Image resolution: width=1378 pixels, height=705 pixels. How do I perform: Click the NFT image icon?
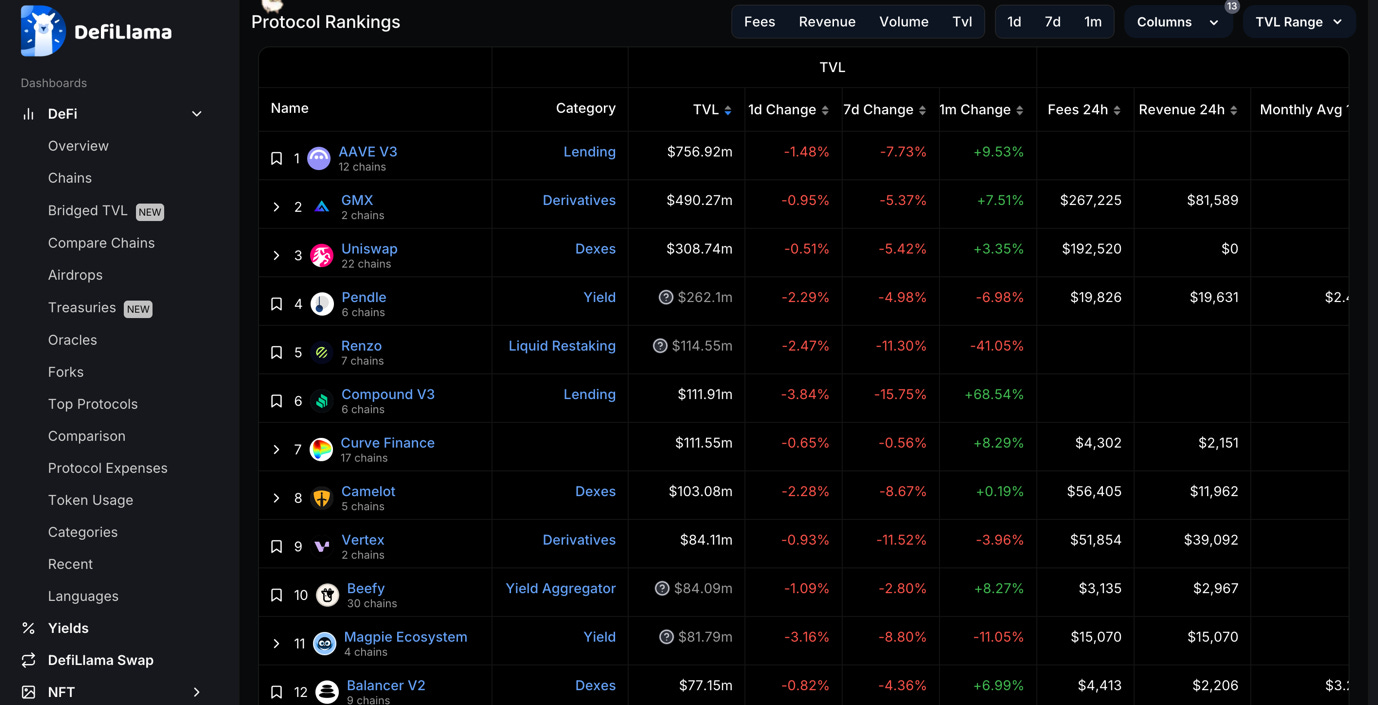pyautogui.click(x=28, y=692)
